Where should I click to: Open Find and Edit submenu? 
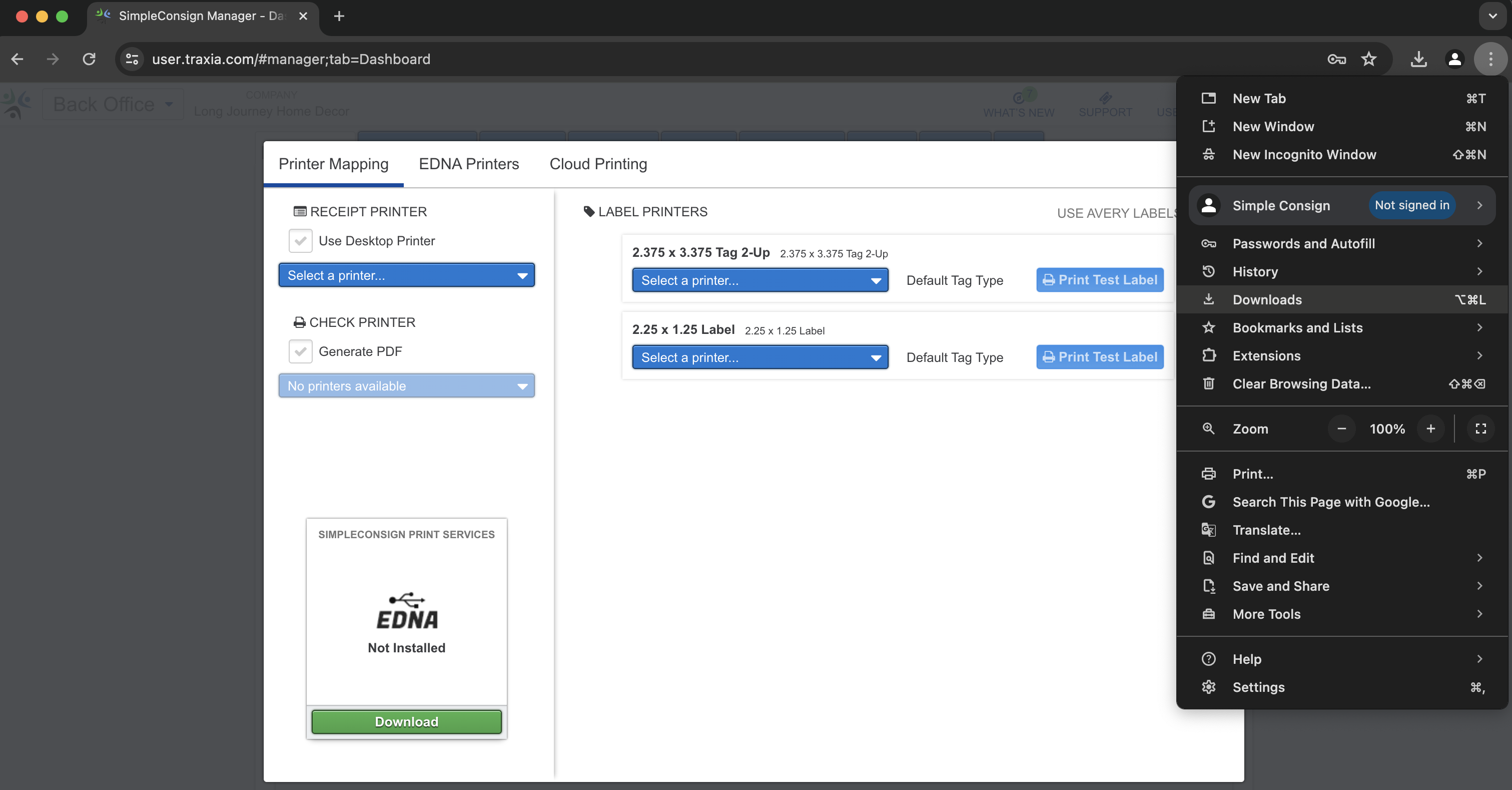pos(1342,558)
